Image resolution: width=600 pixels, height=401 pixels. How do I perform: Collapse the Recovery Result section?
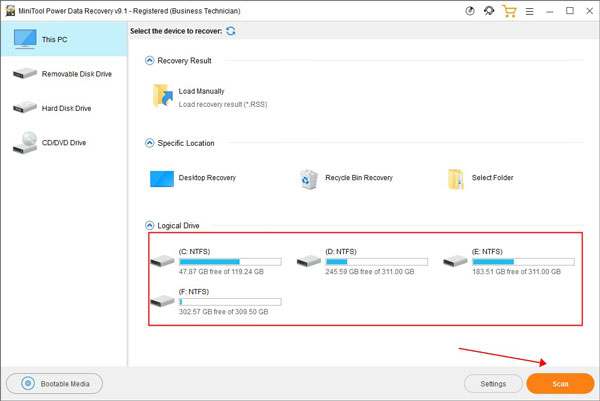point(150,61)
